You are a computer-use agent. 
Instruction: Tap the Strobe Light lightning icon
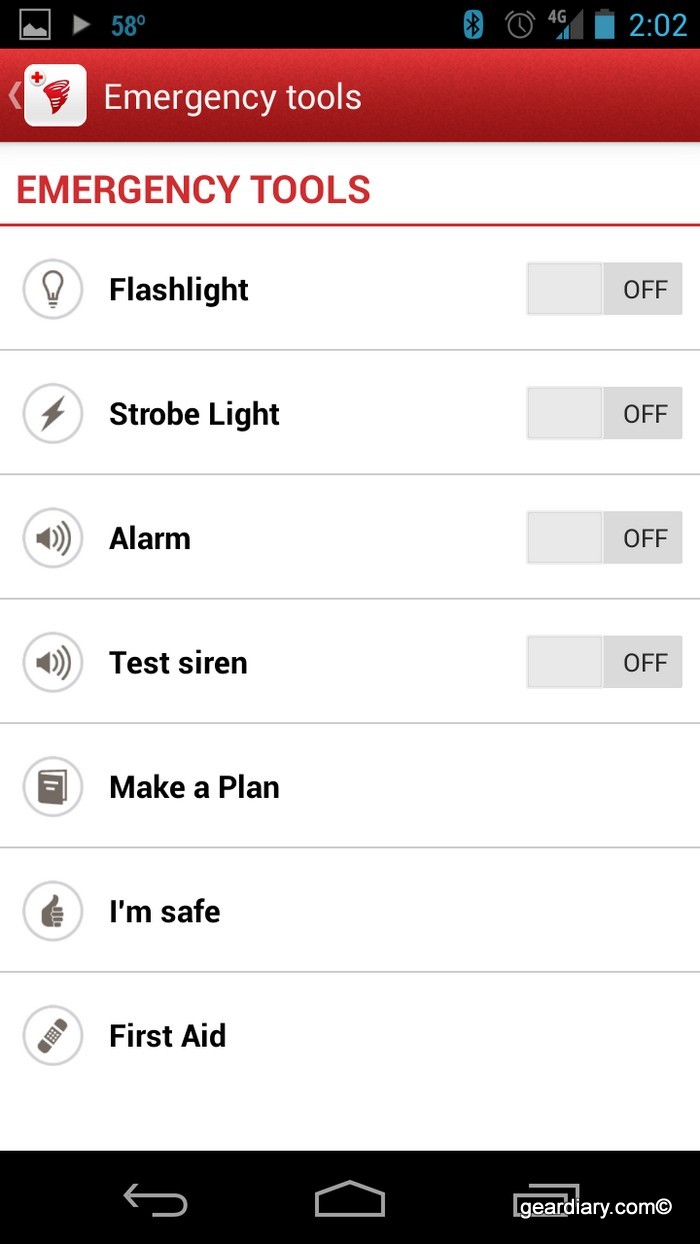click(x=52, y=413)
